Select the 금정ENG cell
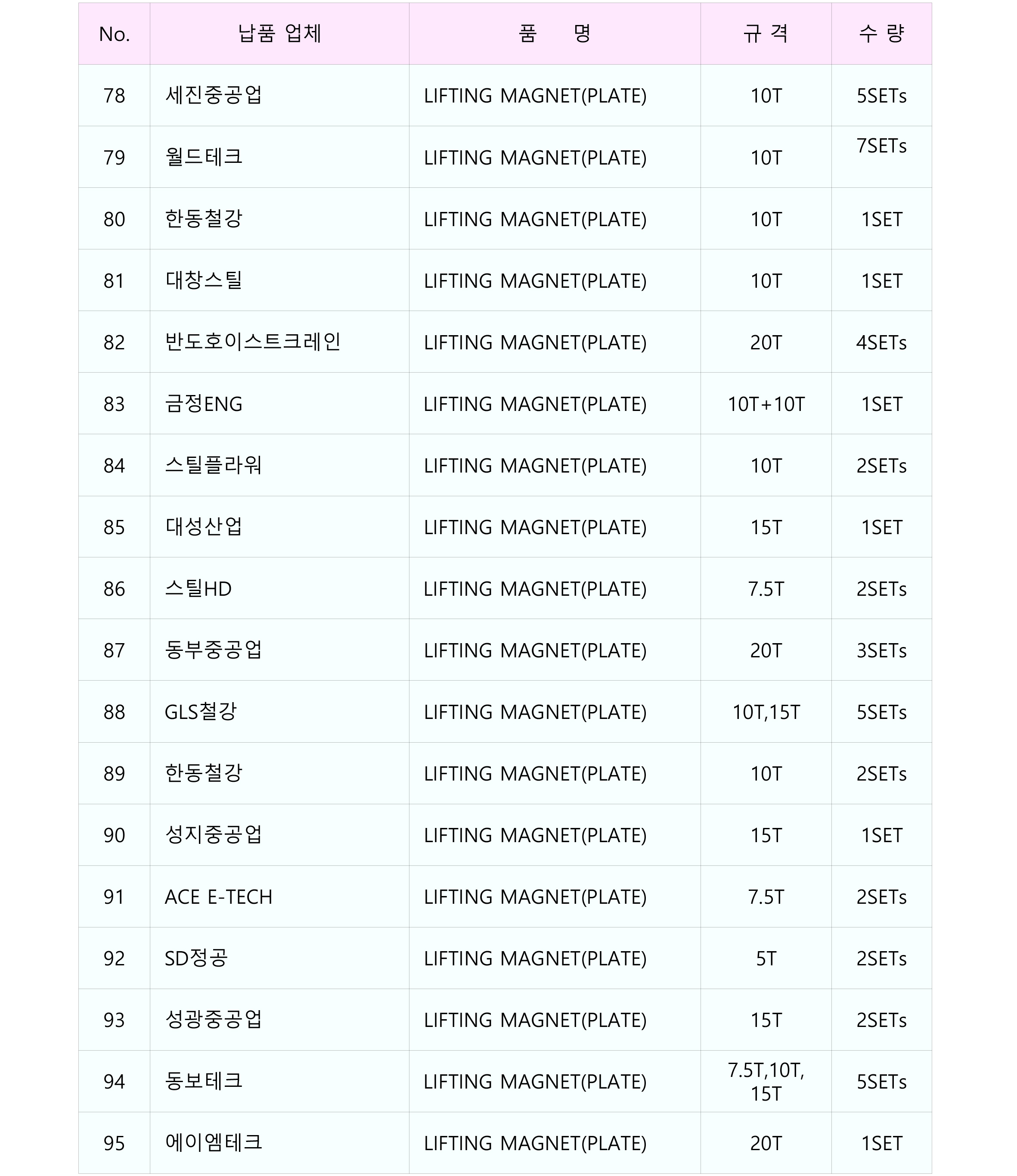The image size is (1017, 1176). [204, 404]
